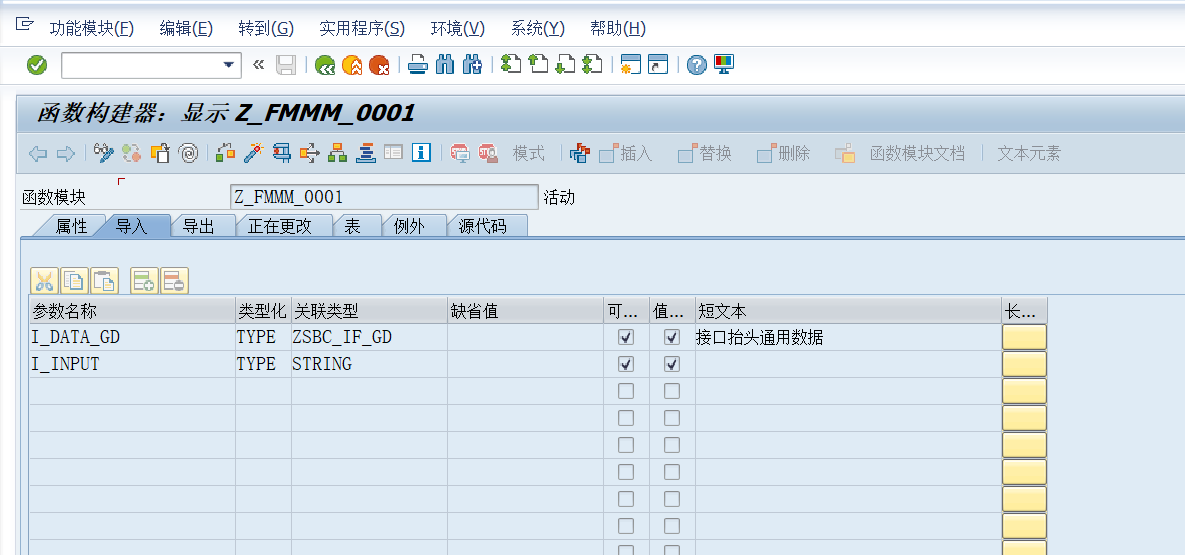Copy row icon above parameter table
1185x555 pixels.
(75, 281)
